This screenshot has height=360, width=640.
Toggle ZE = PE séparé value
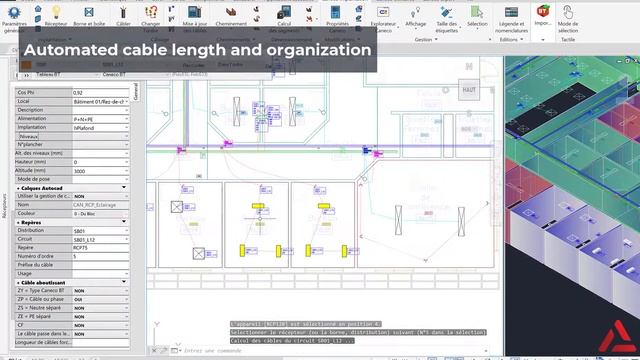coord(101,316)
